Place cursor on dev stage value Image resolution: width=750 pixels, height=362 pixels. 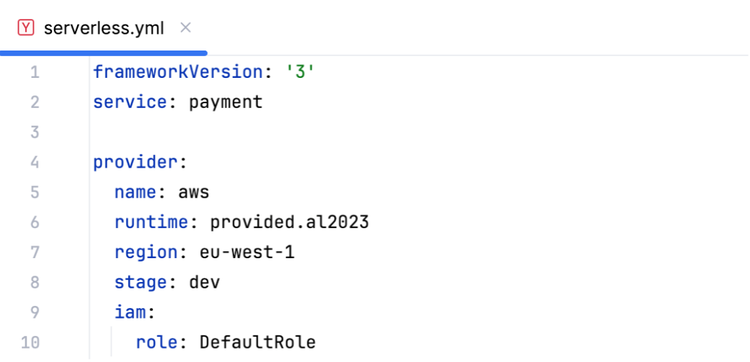point(204,282)
